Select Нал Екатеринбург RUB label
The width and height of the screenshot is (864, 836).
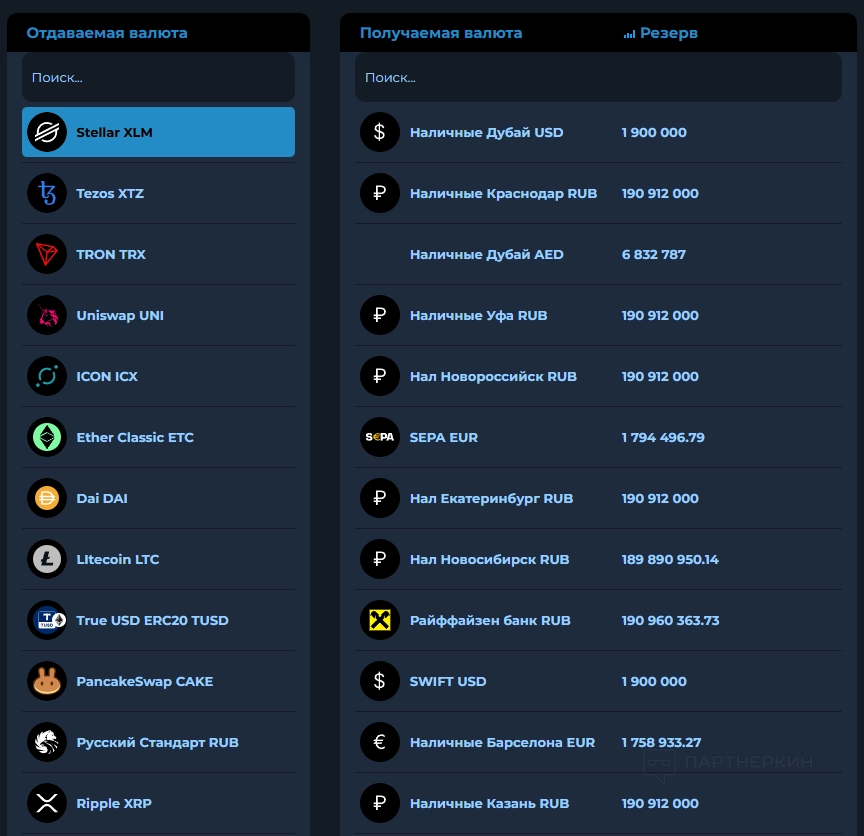[x=491, y=498]
